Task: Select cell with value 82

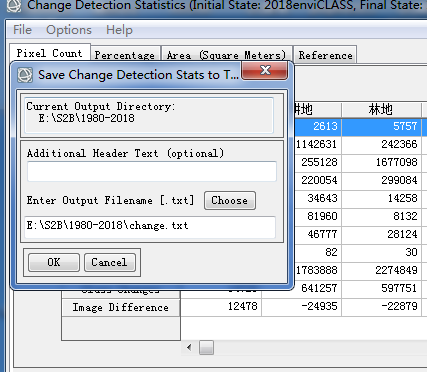Action: 318,252
